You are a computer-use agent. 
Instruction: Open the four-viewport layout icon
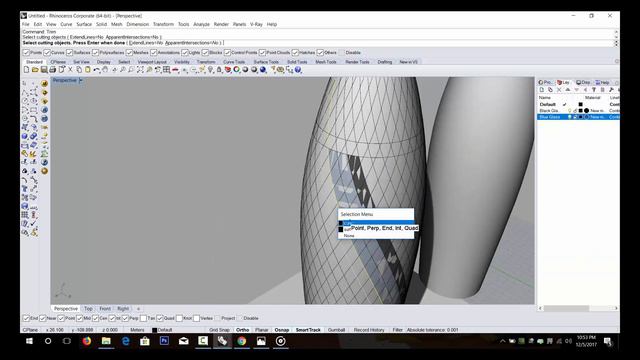click(167, 70)
